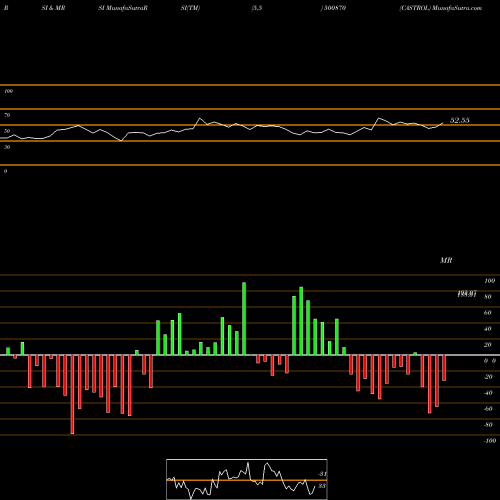Click the 52.55 RSI value label
This screenshot has width=500, height=500.
(x=459, y=120)
